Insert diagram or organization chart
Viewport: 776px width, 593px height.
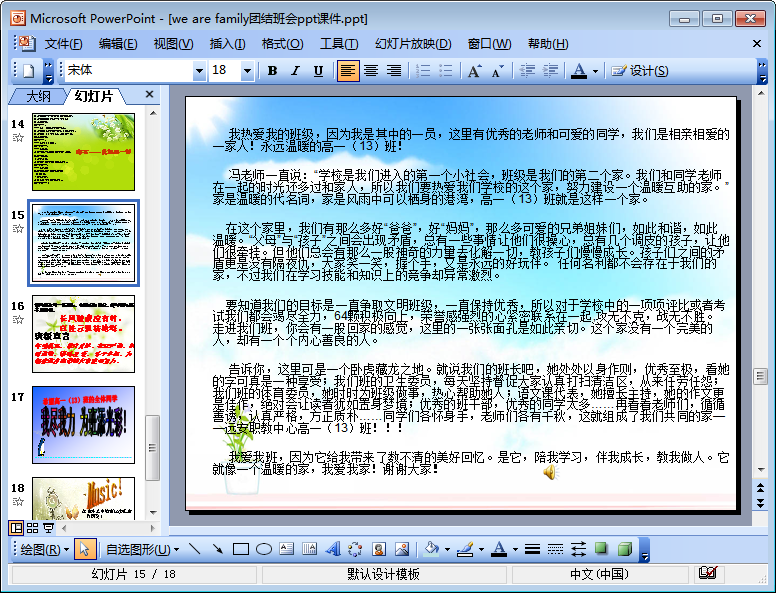point(355,549)
